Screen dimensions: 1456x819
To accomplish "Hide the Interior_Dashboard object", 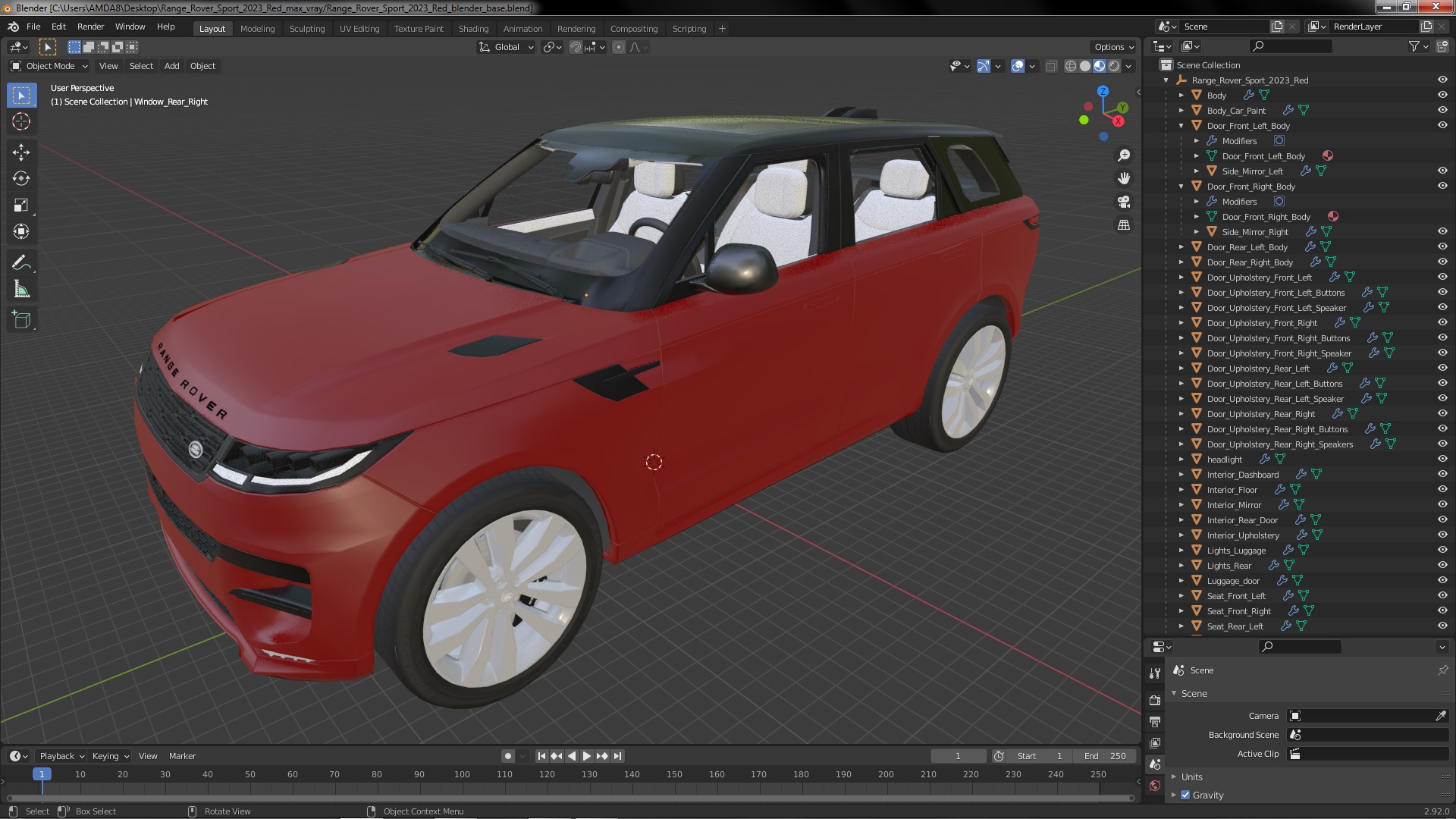I will tap(1442, 474).
